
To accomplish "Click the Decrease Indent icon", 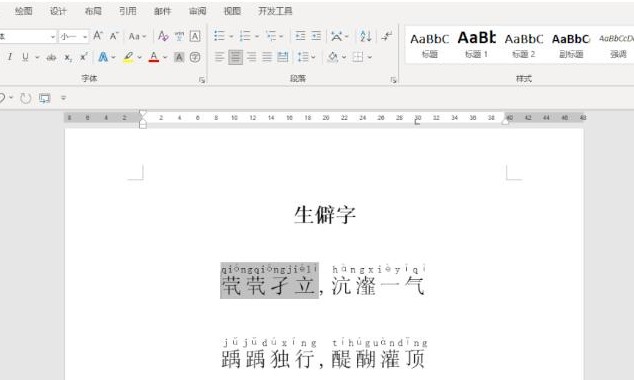I will point(300,36).
